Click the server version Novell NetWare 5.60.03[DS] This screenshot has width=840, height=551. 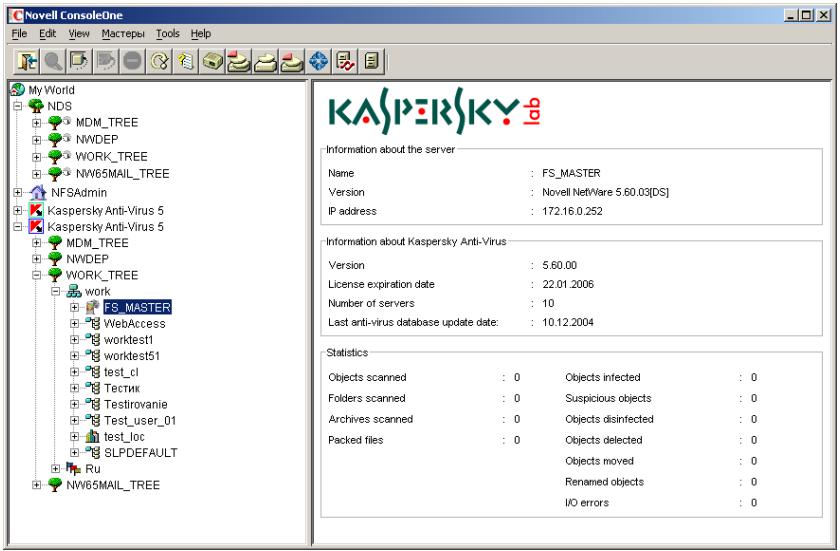click(605, 192)
